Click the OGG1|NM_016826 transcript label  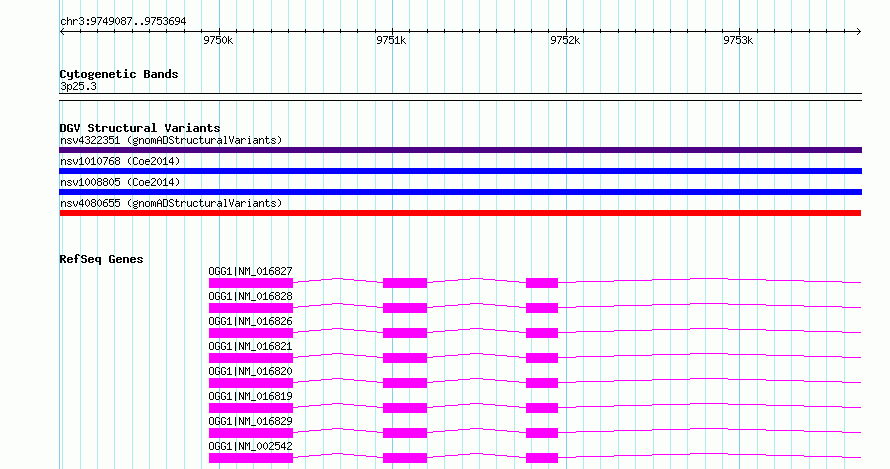tap(250, 321)
